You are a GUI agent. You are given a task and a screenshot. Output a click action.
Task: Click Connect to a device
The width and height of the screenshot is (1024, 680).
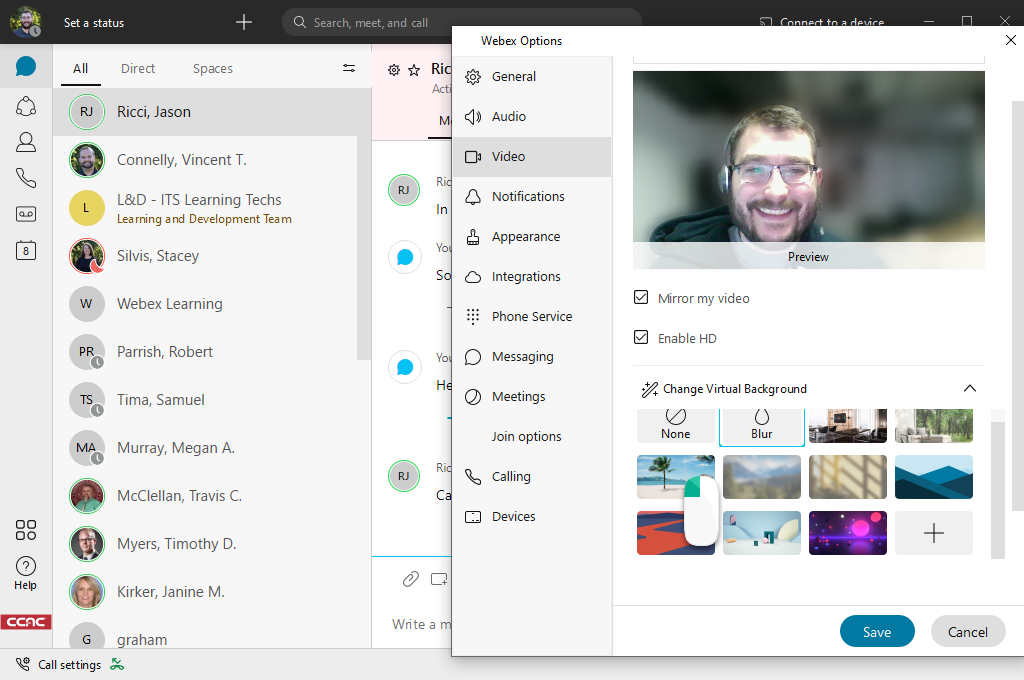[x=822, y=22]
